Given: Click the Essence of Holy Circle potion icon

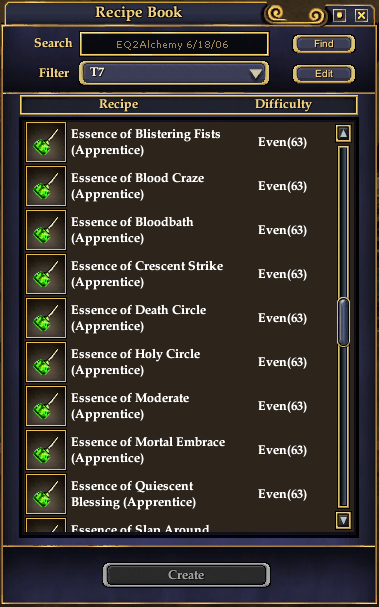Looking at the screenshot, I should pos(46,362).
